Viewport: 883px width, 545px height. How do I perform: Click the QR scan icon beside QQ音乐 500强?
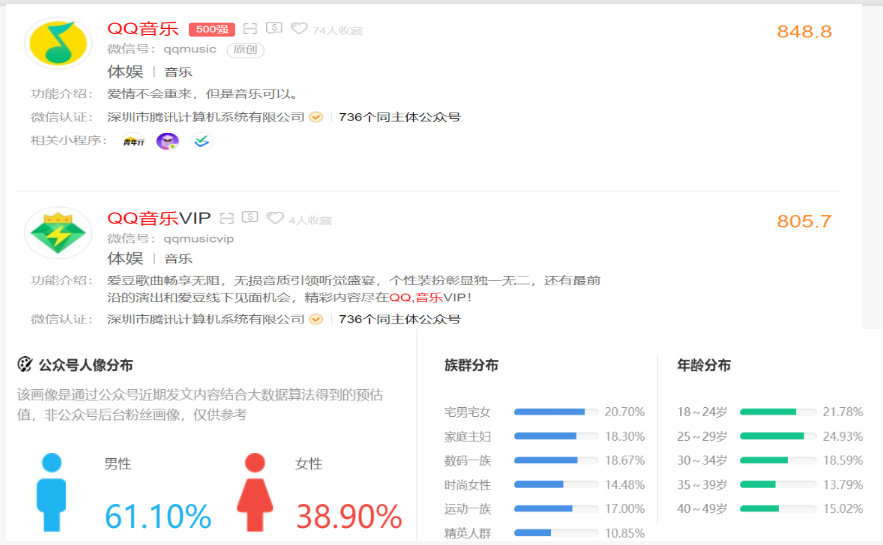[x=250, y=29]
